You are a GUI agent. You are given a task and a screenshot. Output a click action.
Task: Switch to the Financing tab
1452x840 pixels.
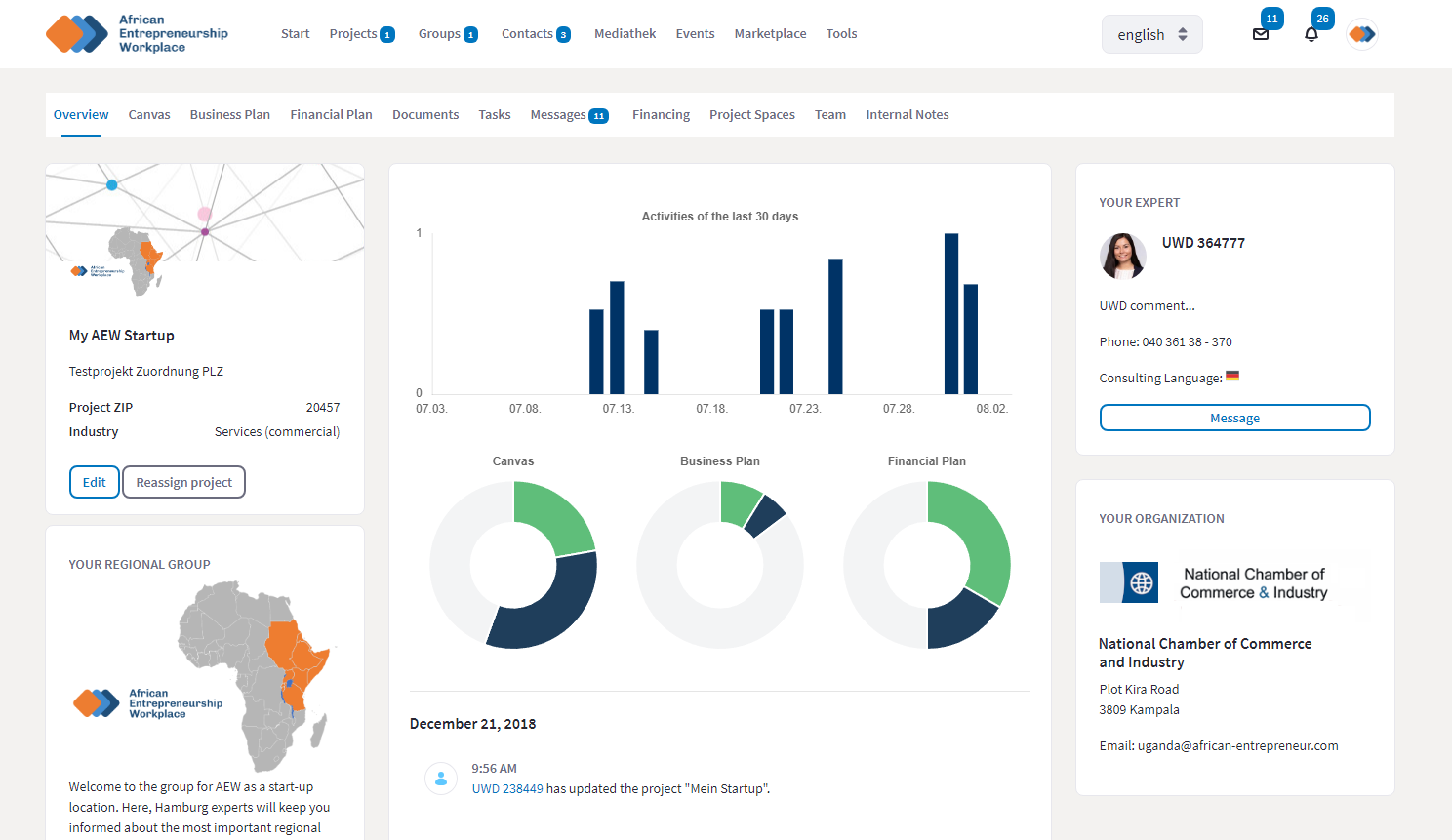coord(661,115)
